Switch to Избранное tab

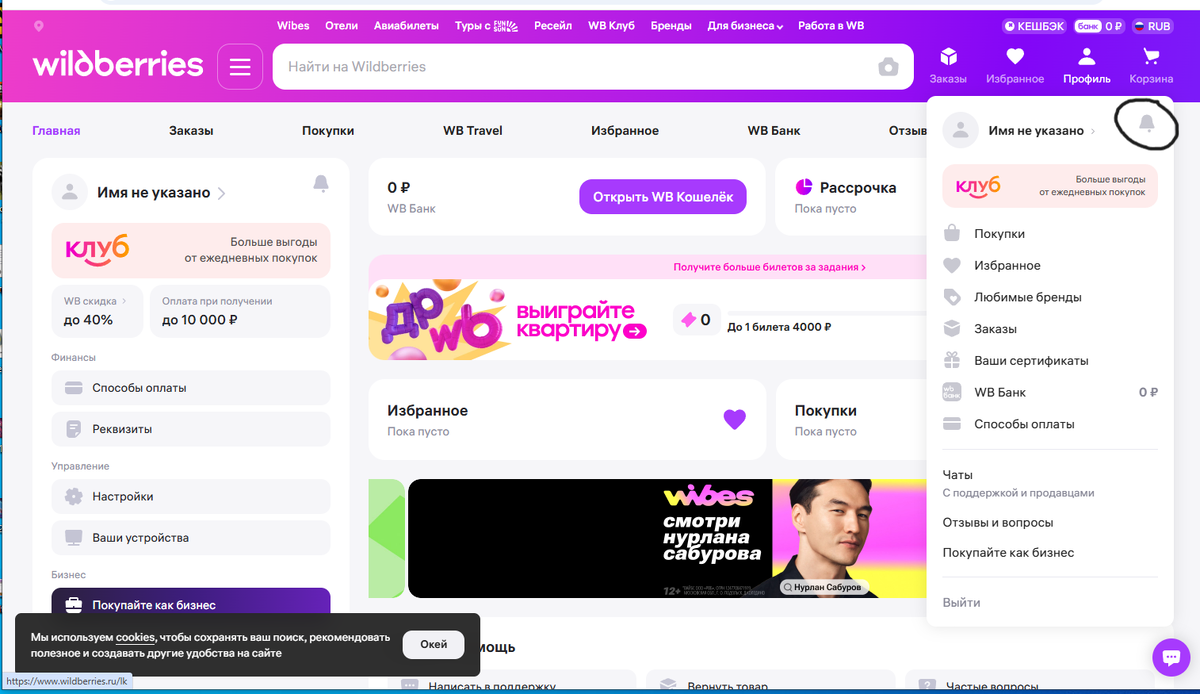[625, 131]
